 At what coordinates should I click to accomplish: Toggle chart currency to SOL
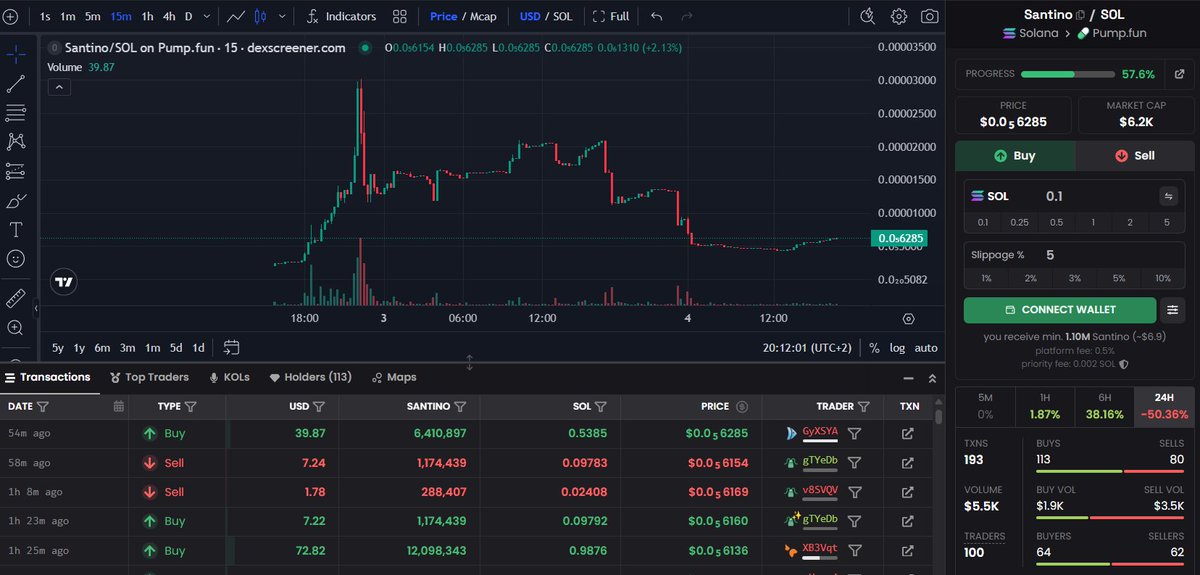click(x=562, y=16)
